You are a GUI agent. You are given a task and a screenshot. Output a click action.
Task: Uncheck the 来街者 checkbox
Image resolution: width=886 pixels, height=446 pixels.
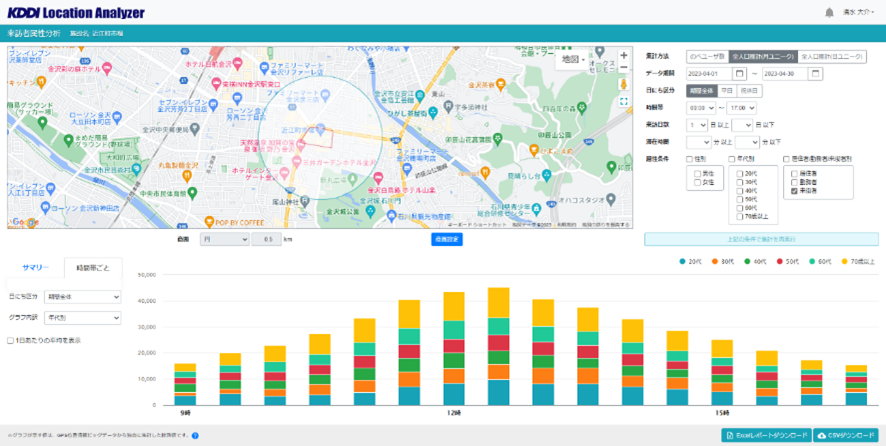tap(794, 191)
